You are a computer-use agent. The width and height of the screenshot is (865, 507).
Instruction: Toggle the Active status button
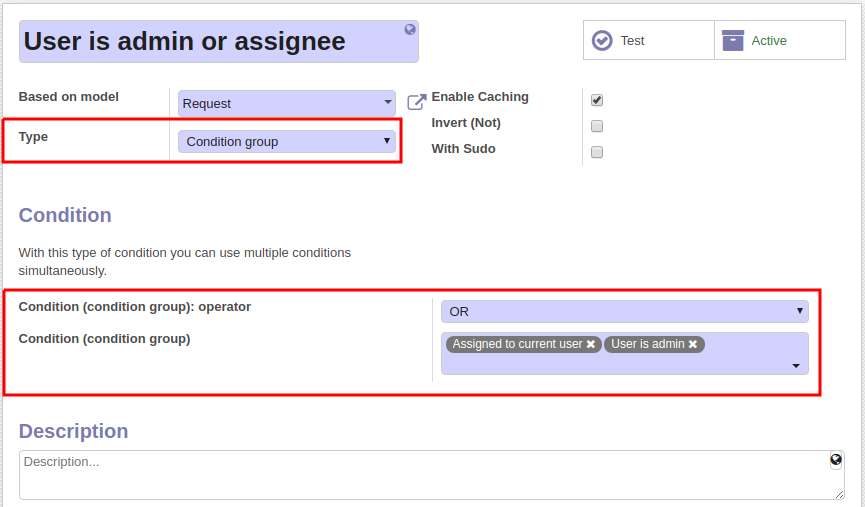coord(779,40)
